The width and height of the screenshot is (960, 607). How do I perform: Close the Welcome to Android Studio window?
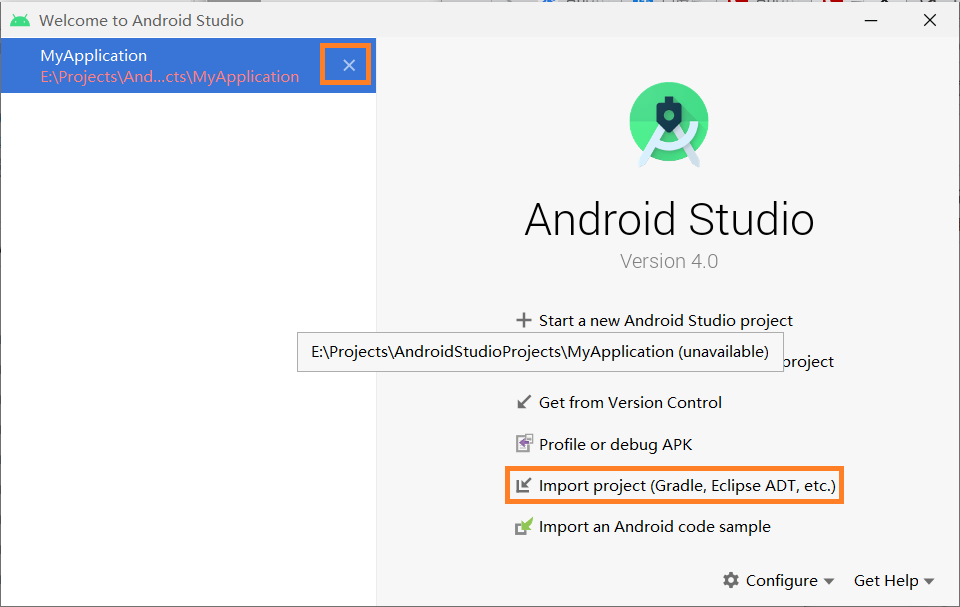(x=929, y=20)
